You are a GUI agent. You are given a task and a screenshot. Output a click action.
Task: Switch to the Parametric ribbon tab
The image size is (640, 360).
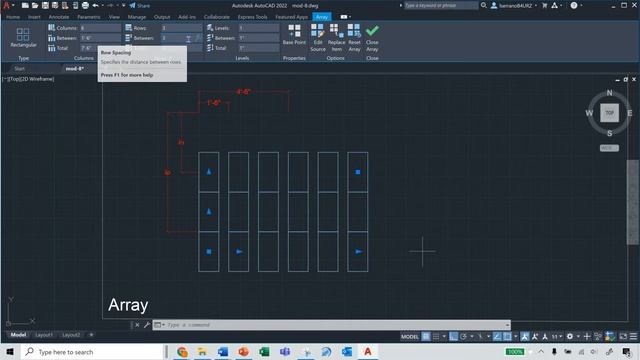click(89, 17)
